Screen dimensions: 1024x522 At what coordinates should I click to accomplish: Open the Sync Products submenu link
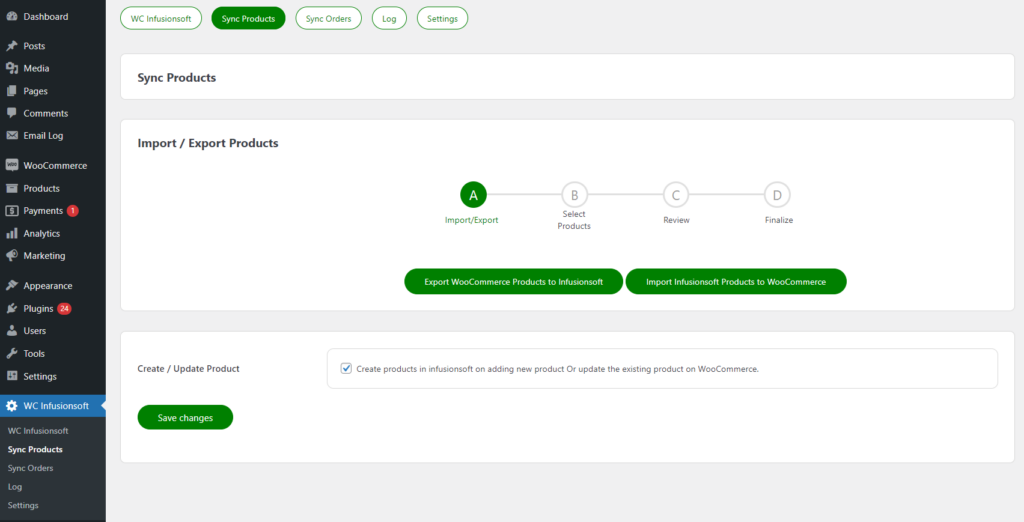(x=35, y=449)
